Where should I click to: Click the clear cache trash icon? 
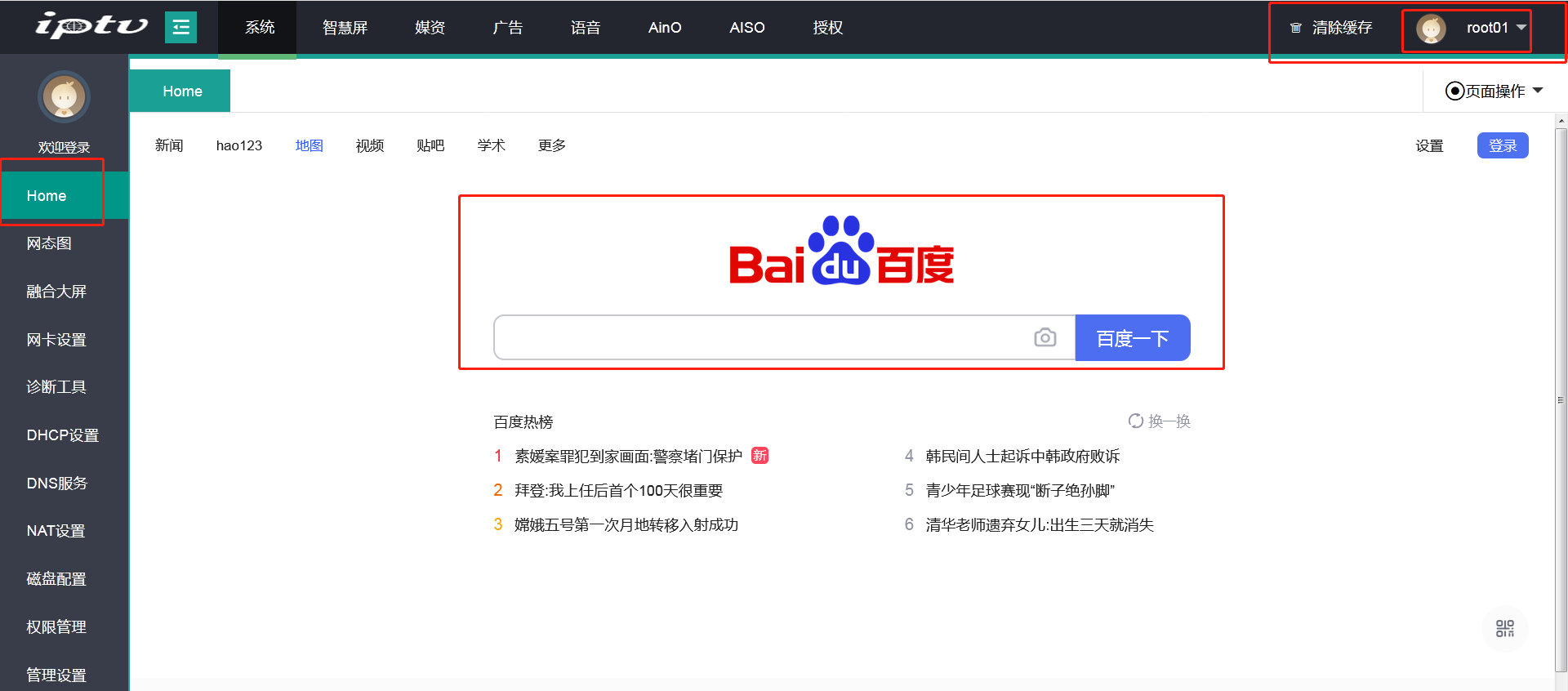1295,28
